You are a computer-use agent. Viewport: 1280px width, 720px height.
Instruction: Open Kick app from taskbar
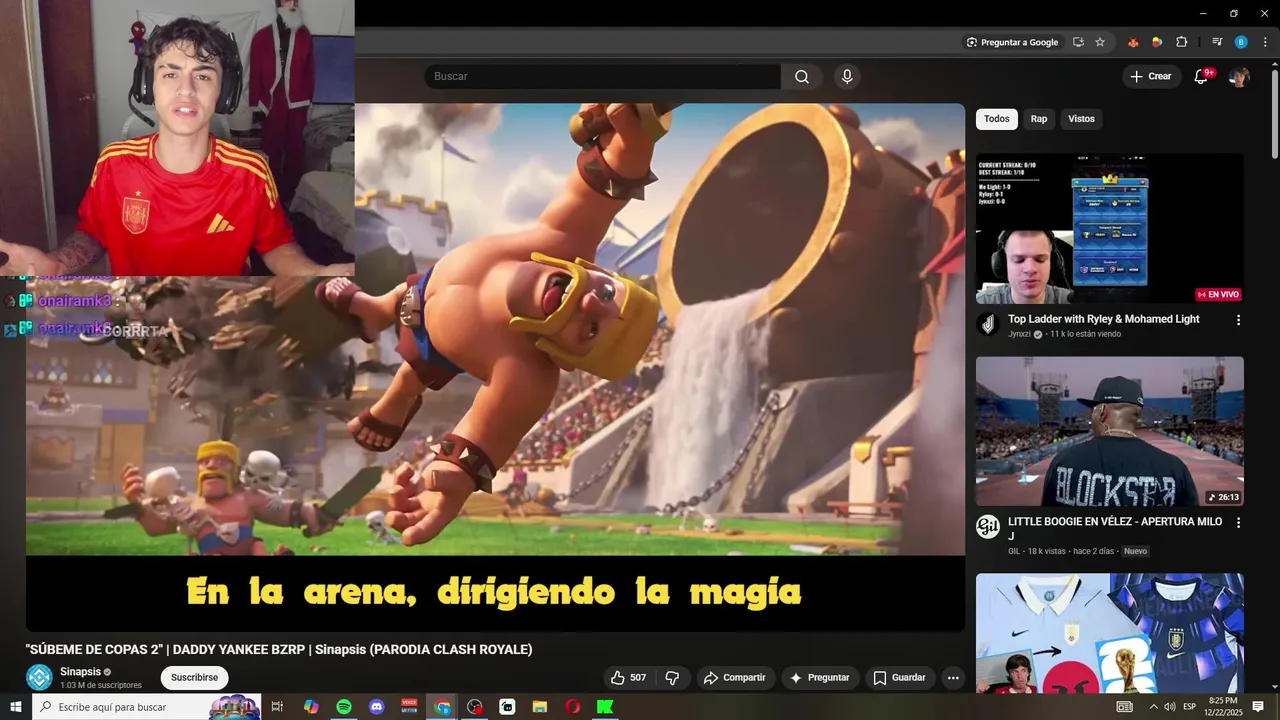(605, 707)
